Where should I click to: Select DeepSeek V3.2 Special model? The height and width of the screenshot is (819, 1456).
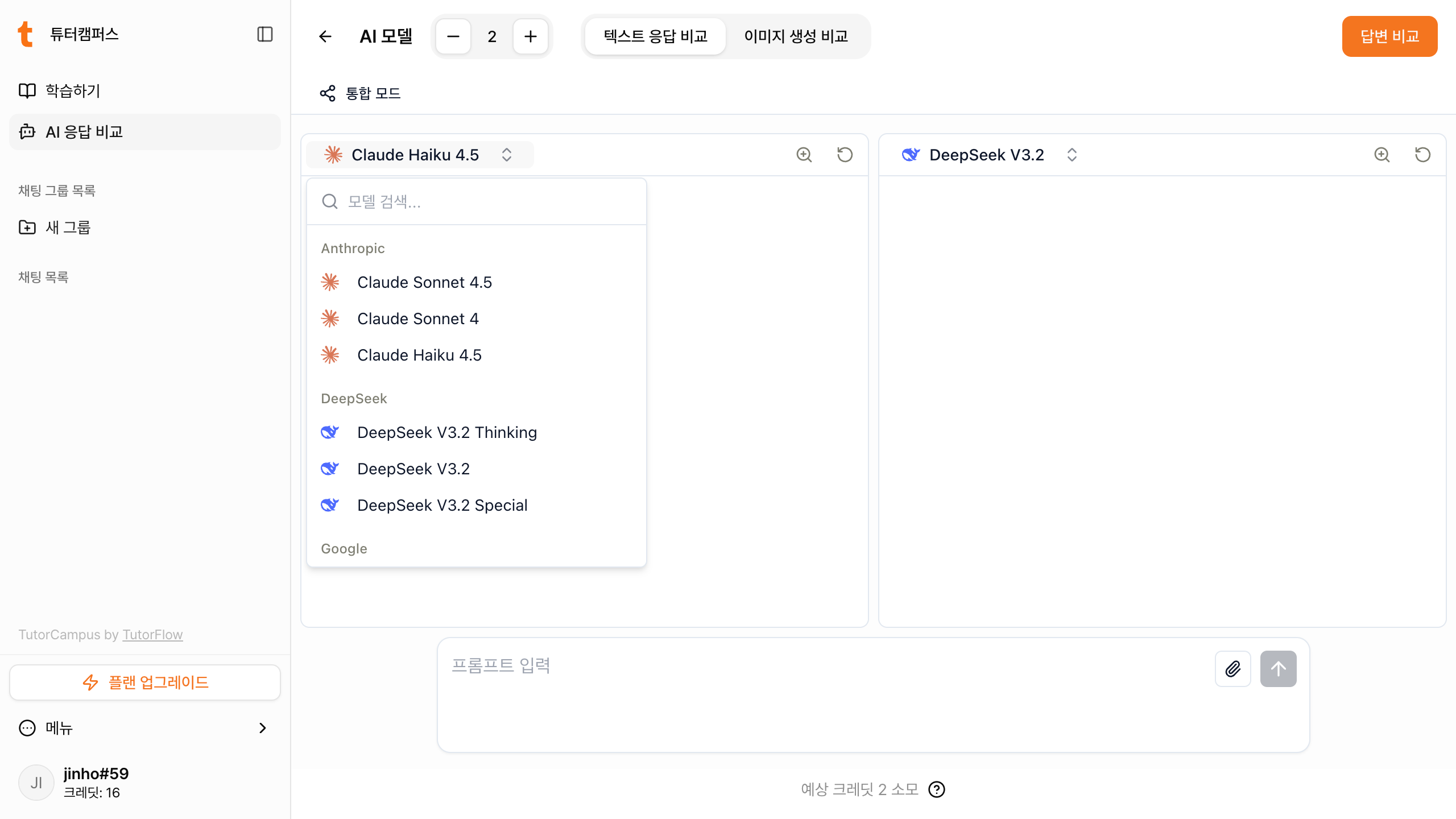[477, 505]
